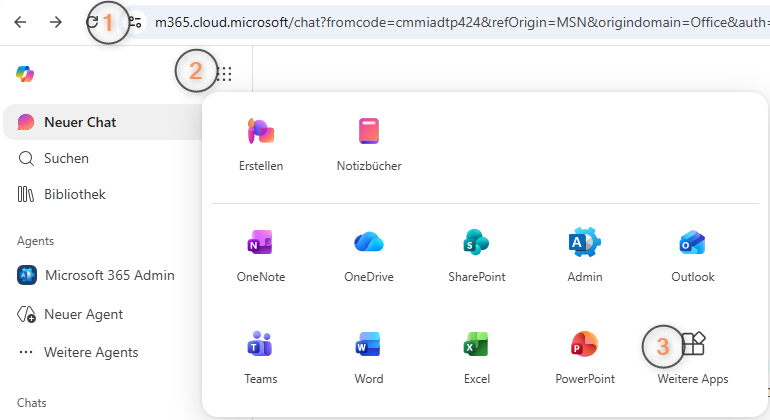Click the browser address bar URL
Image resolution: width=770 pixels, height=420 pixels.
pyautogui.click(x=462, y=22)
